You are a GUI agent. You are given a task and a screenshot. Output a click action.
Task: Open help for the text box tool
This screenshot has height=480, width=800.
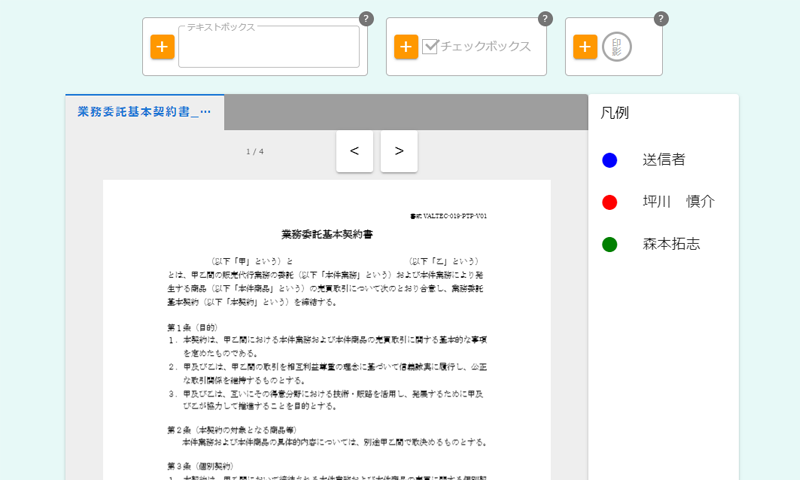366,19
